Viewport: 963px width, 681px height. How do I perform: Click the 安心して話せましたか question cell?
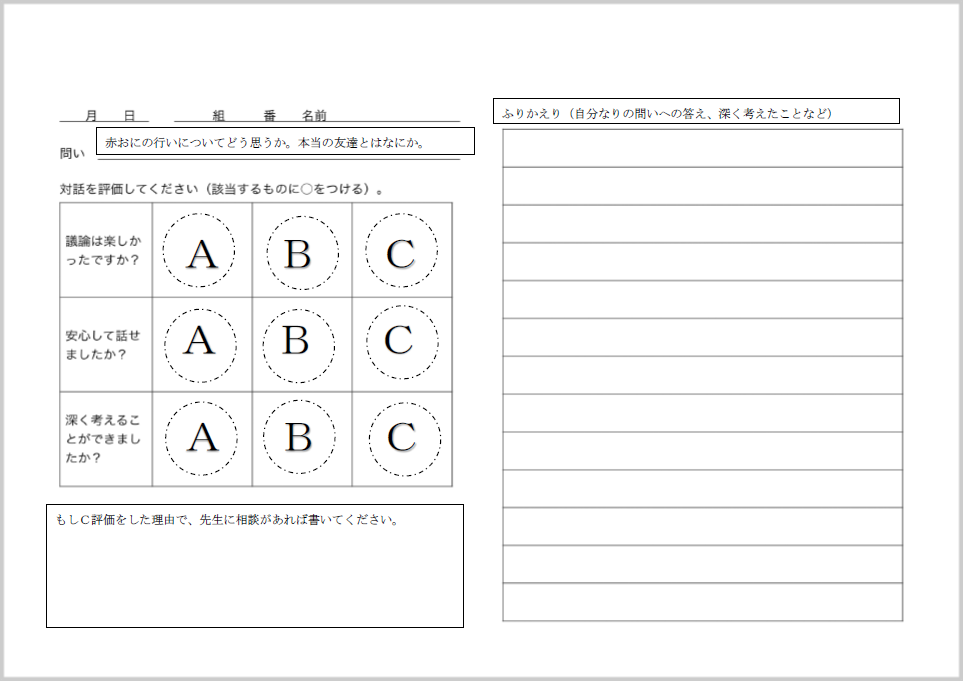click(106, 345)
